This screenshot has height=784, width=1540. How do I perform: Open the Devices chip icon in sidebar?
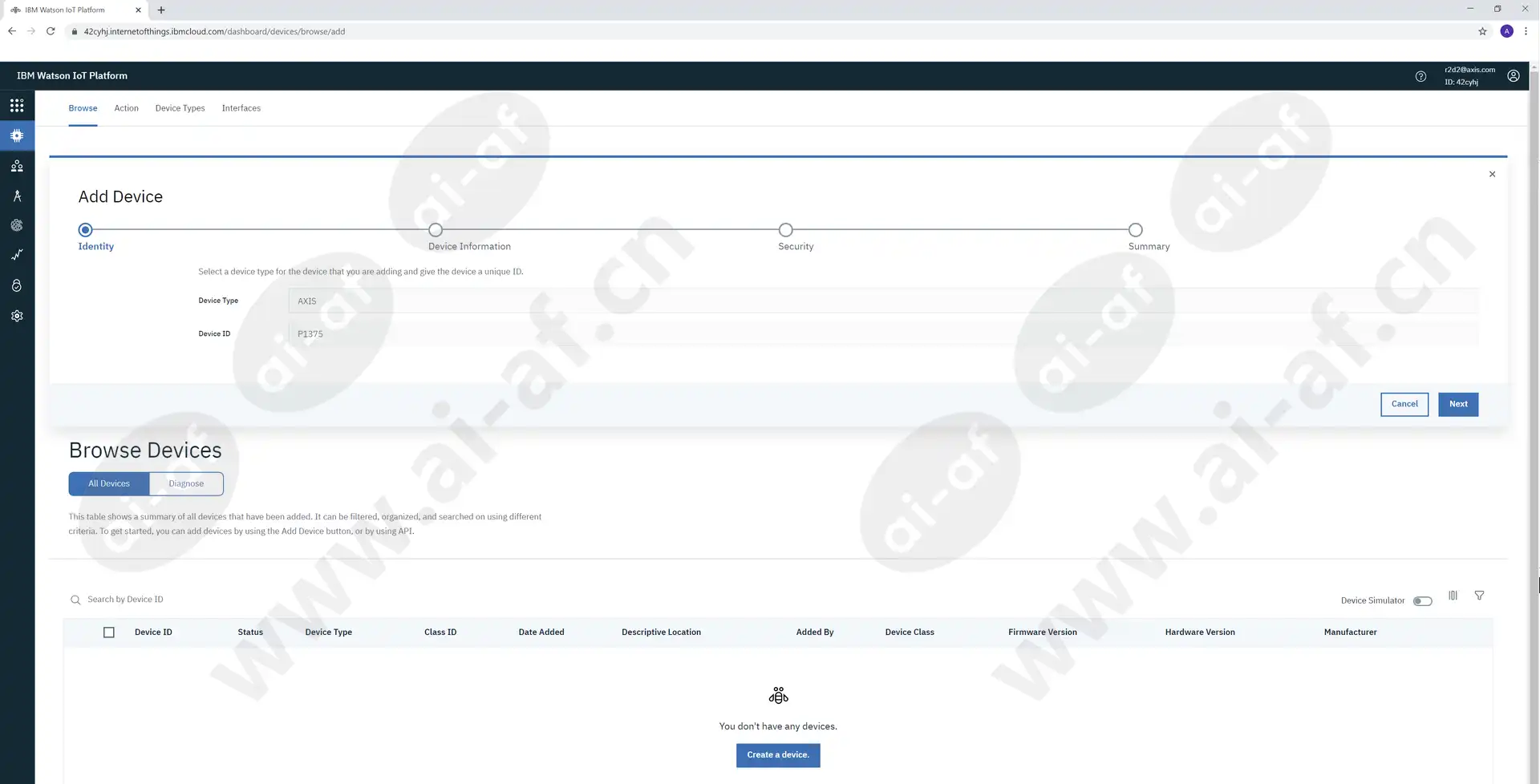point(17,135)
